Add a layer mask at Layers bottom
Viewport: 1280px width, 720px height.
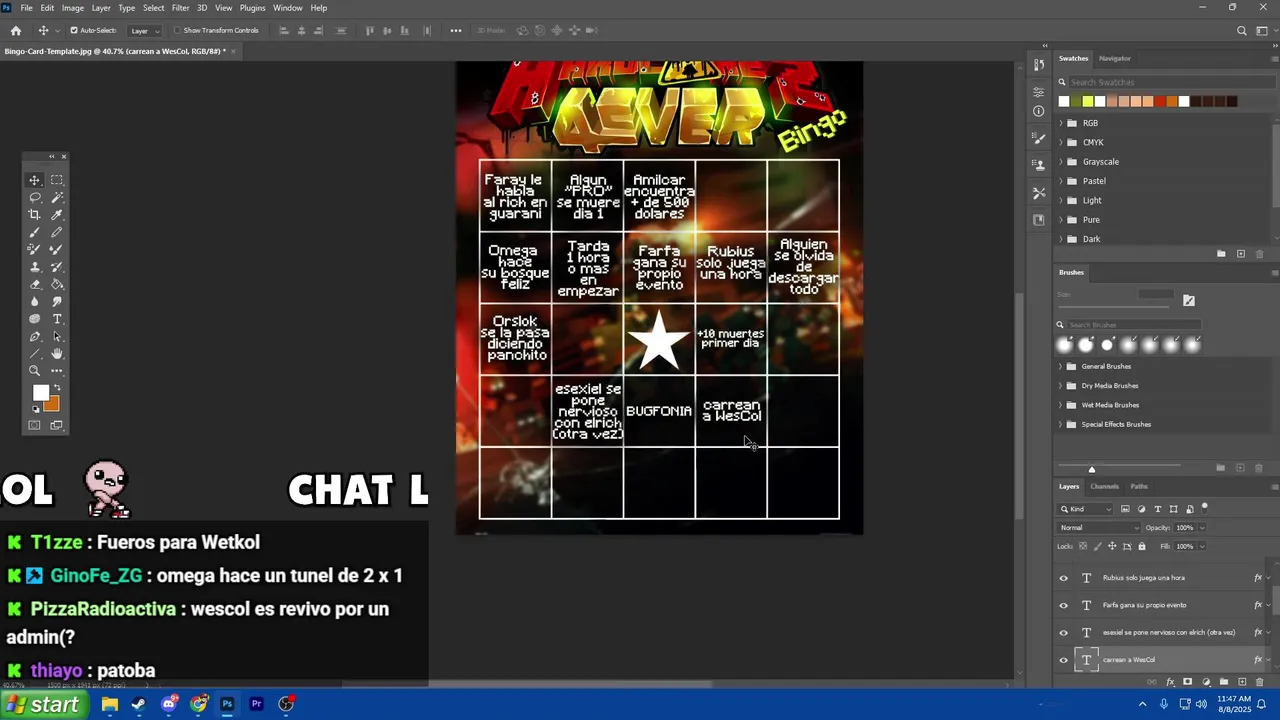point(1187,682)
